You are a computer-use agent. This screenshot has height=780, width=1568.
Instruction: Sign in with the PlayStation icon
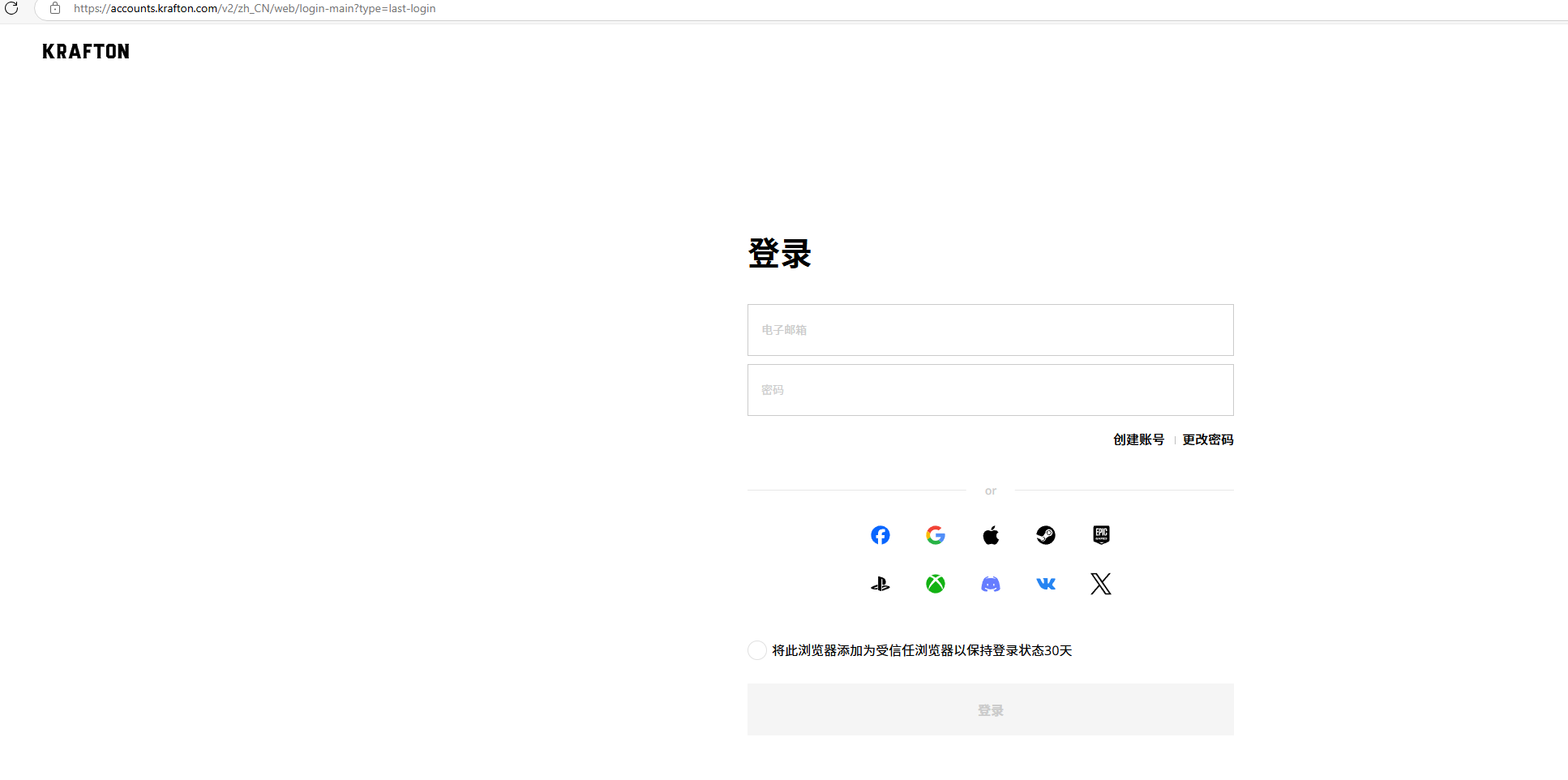pos(880,584)
